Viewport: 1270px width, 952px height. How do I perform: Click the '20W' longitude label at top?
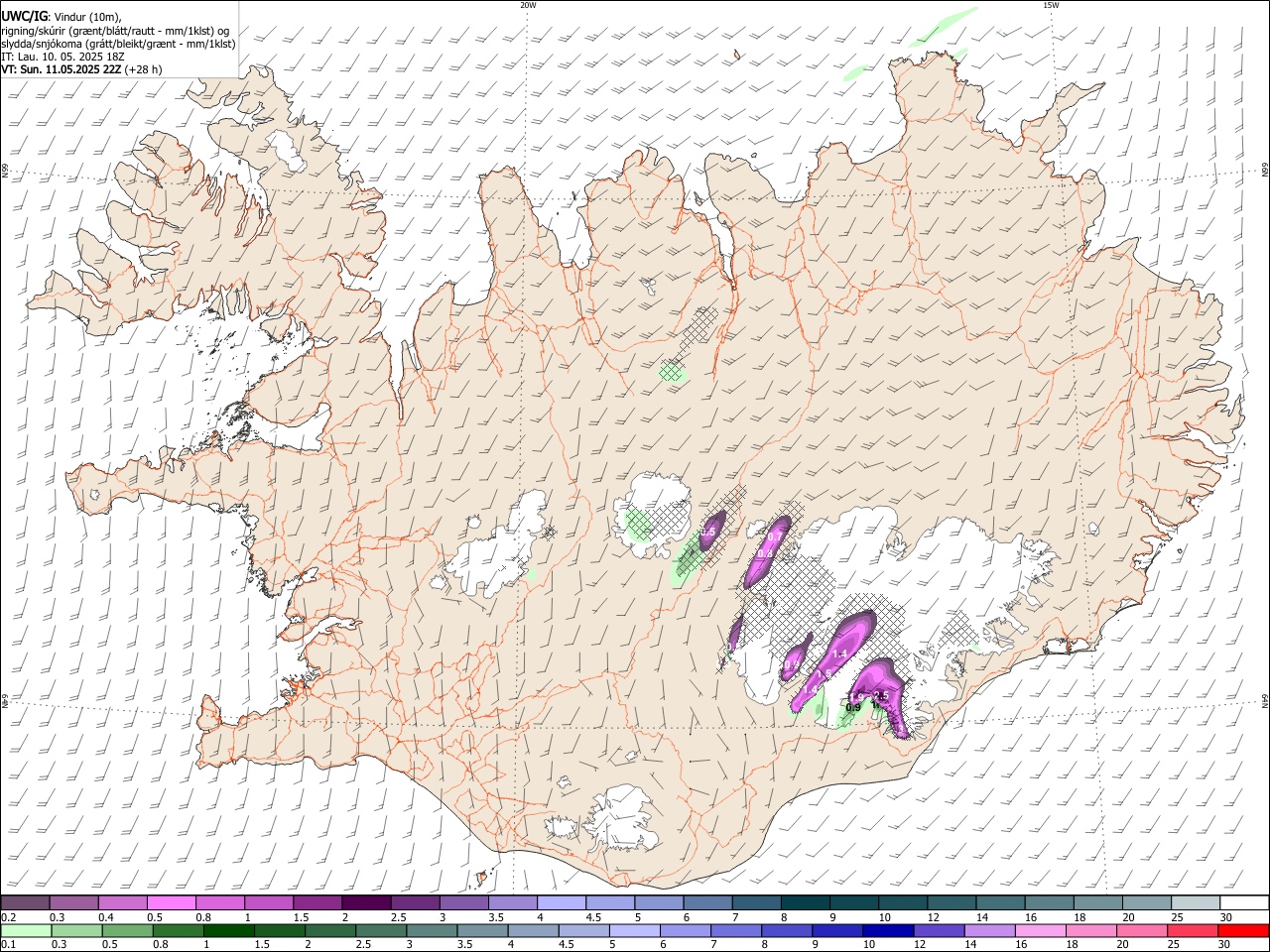527,4
